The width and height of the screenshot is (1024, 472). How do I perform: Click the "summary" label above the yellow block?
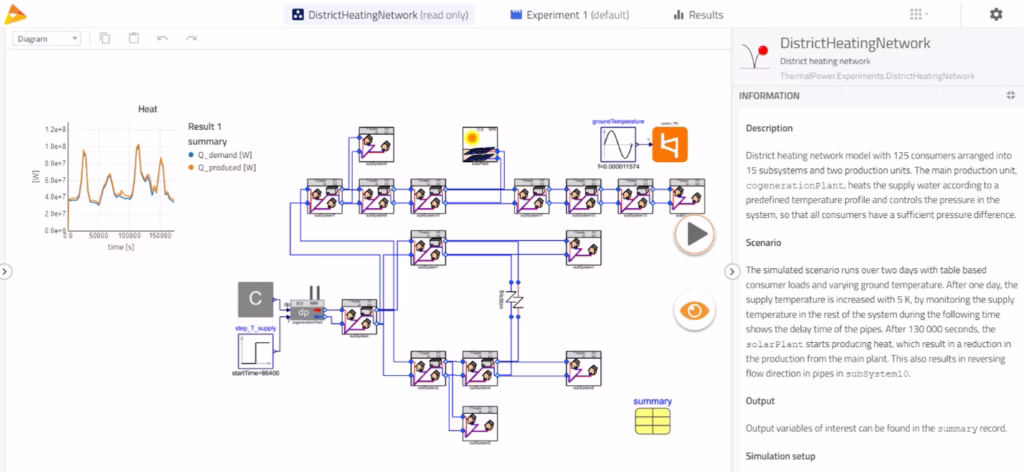coord(652,401)
